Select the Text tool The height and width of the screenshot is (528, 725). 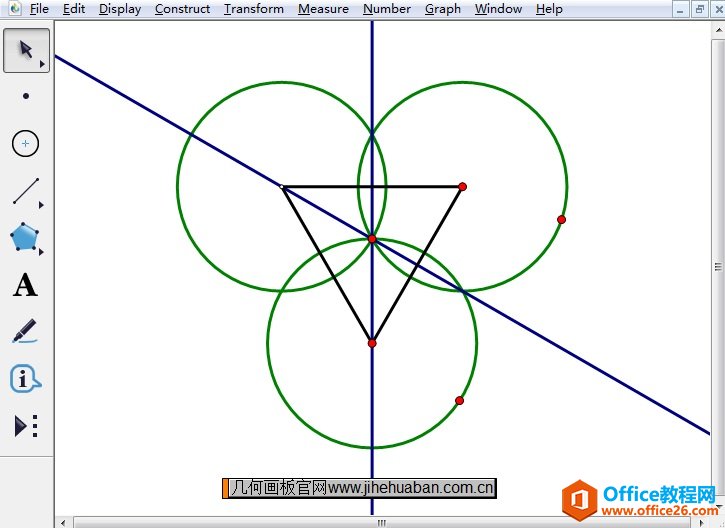(x=25, y=285)
